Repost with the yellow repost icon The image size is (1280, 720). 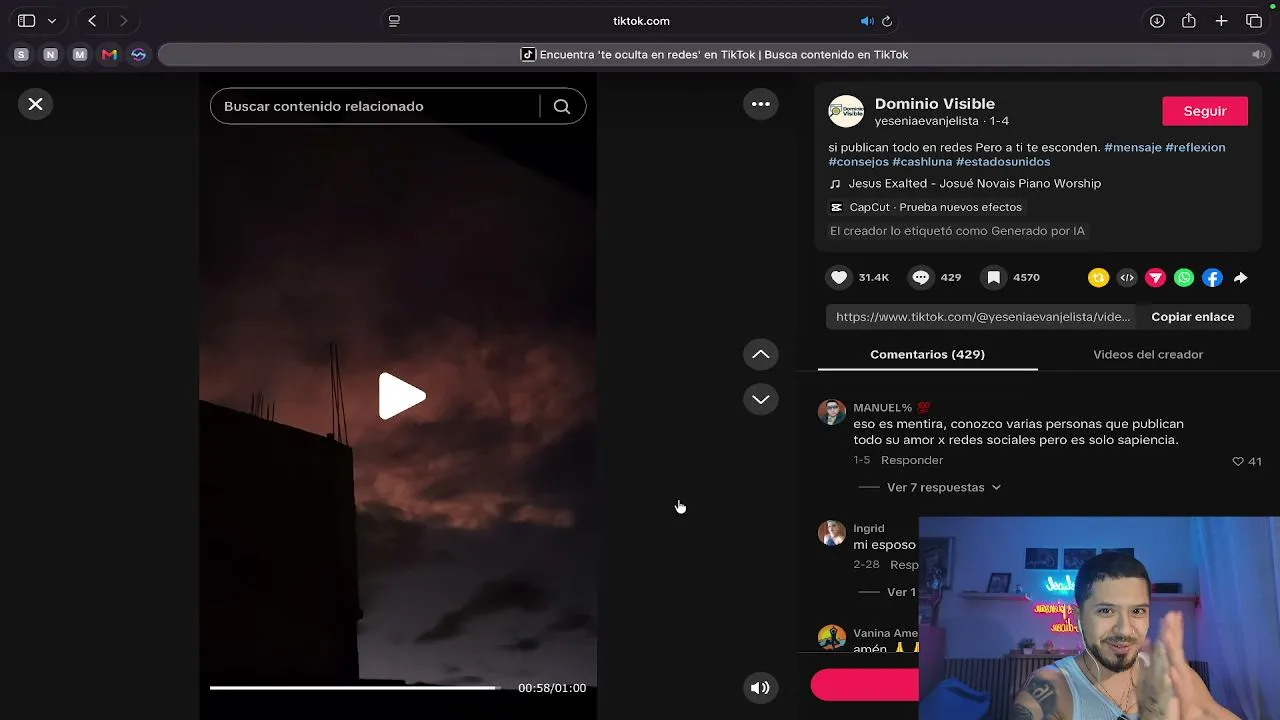(1098, 278)
